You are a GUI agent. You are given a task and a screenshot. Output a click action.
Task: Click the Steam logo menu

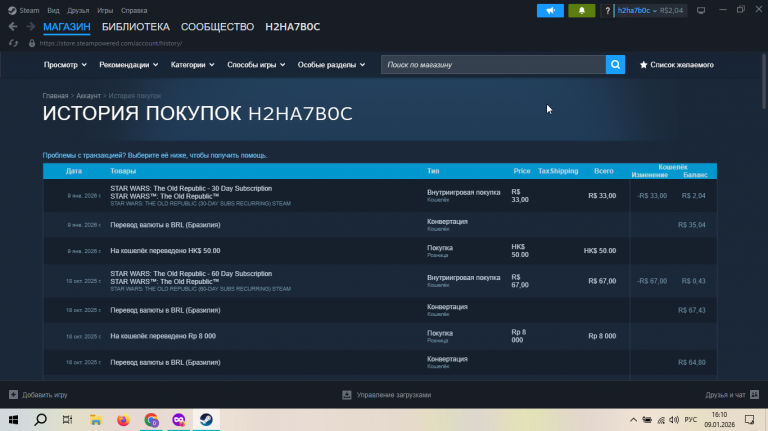[x=24, y=10]
